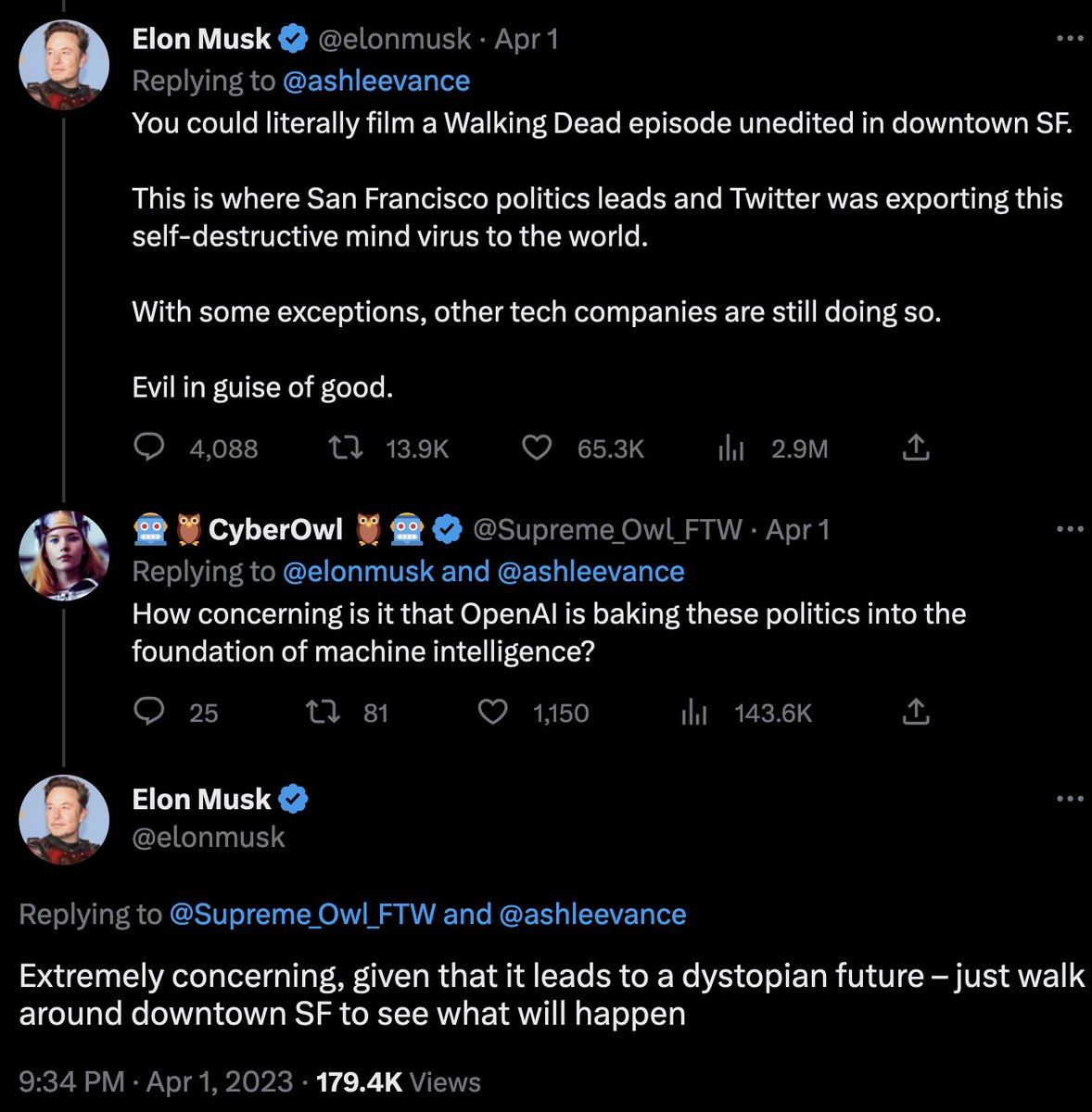Like the tweet with 65.3K likes
Screen dimensions: 1092x1112
click(537, 449)
